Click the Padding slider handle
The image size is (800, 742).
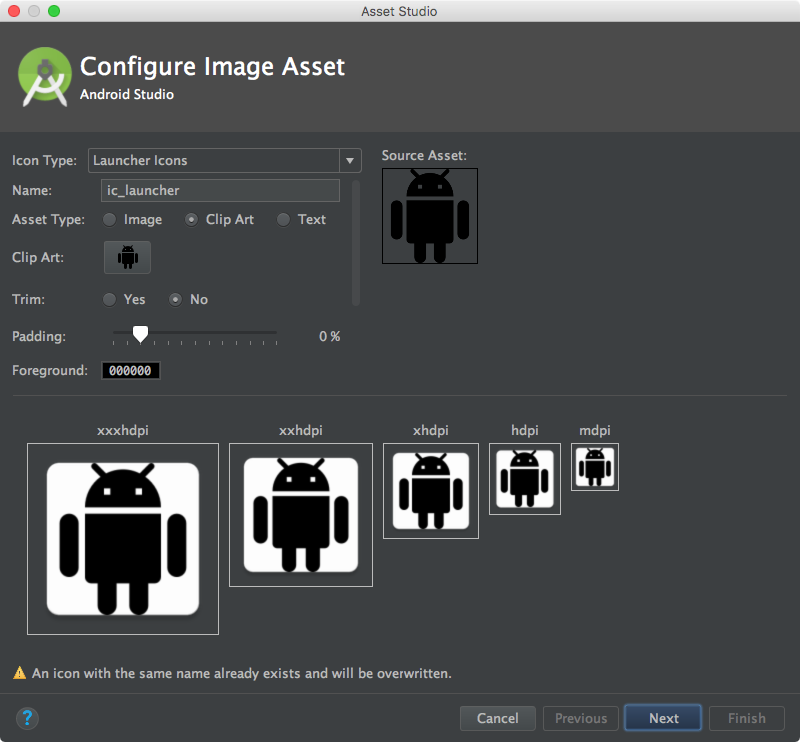[140, 334]
